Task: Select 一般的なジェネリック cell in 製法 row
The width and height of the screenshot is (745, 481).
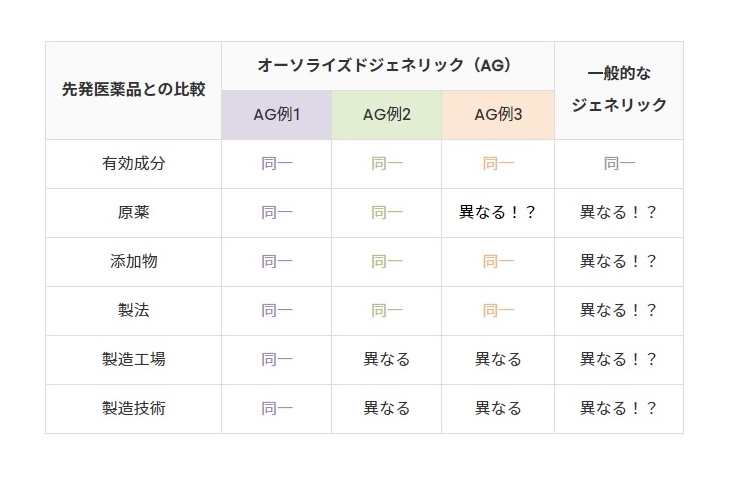Action: coord(619,310)
